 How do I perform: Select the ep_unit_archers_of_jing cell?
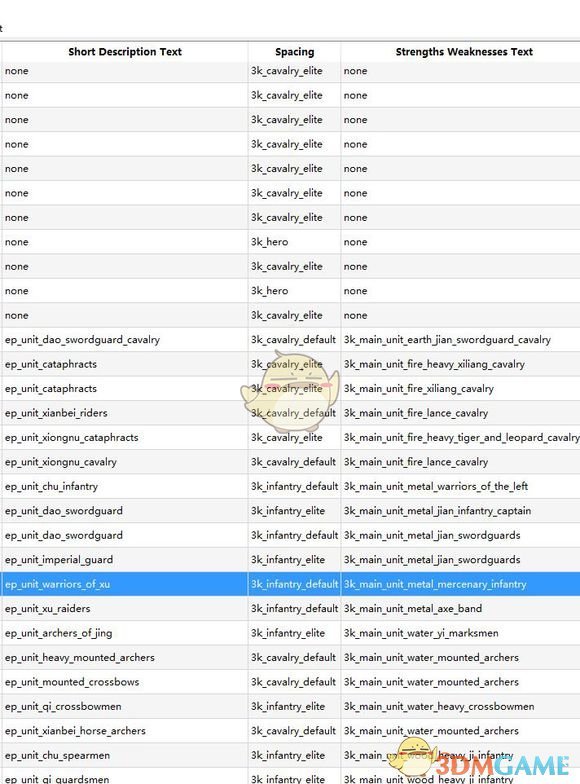(124, 633)
